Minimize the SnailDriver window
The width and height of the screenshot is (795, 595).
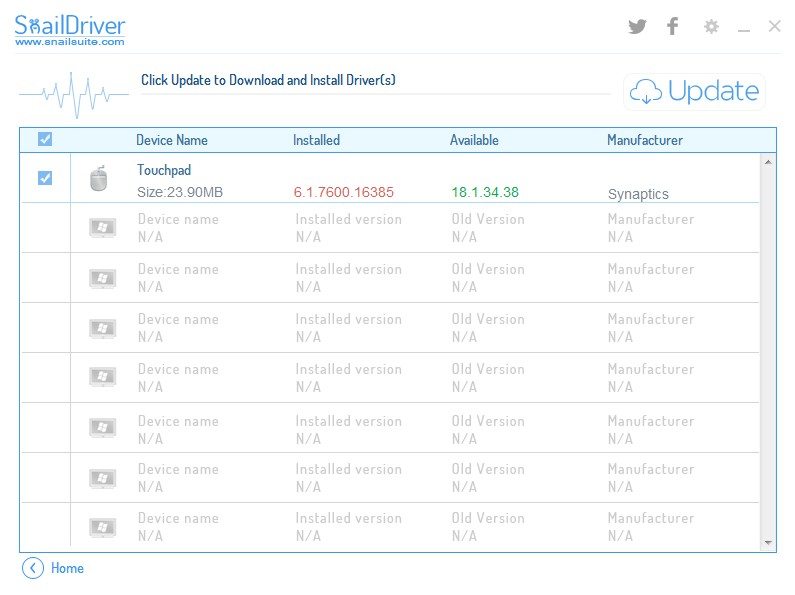click(743, 29)
